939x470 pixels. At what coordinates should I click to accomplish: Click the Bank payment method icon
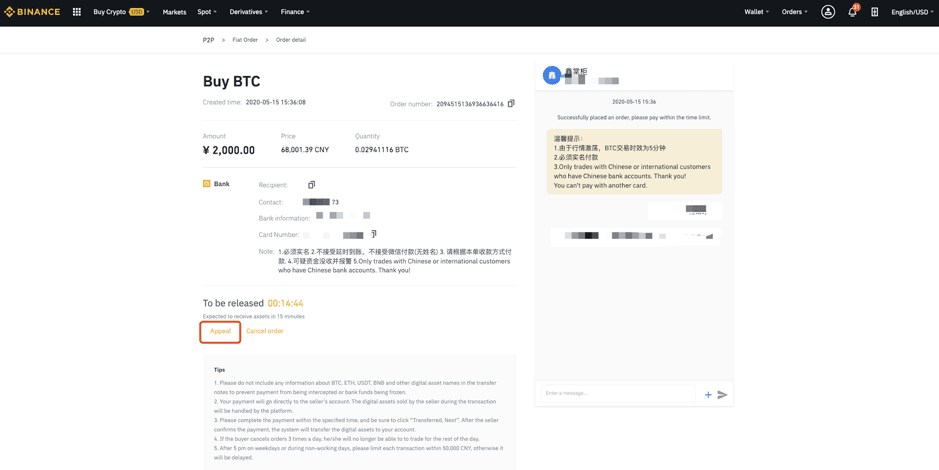pos(207,184)
